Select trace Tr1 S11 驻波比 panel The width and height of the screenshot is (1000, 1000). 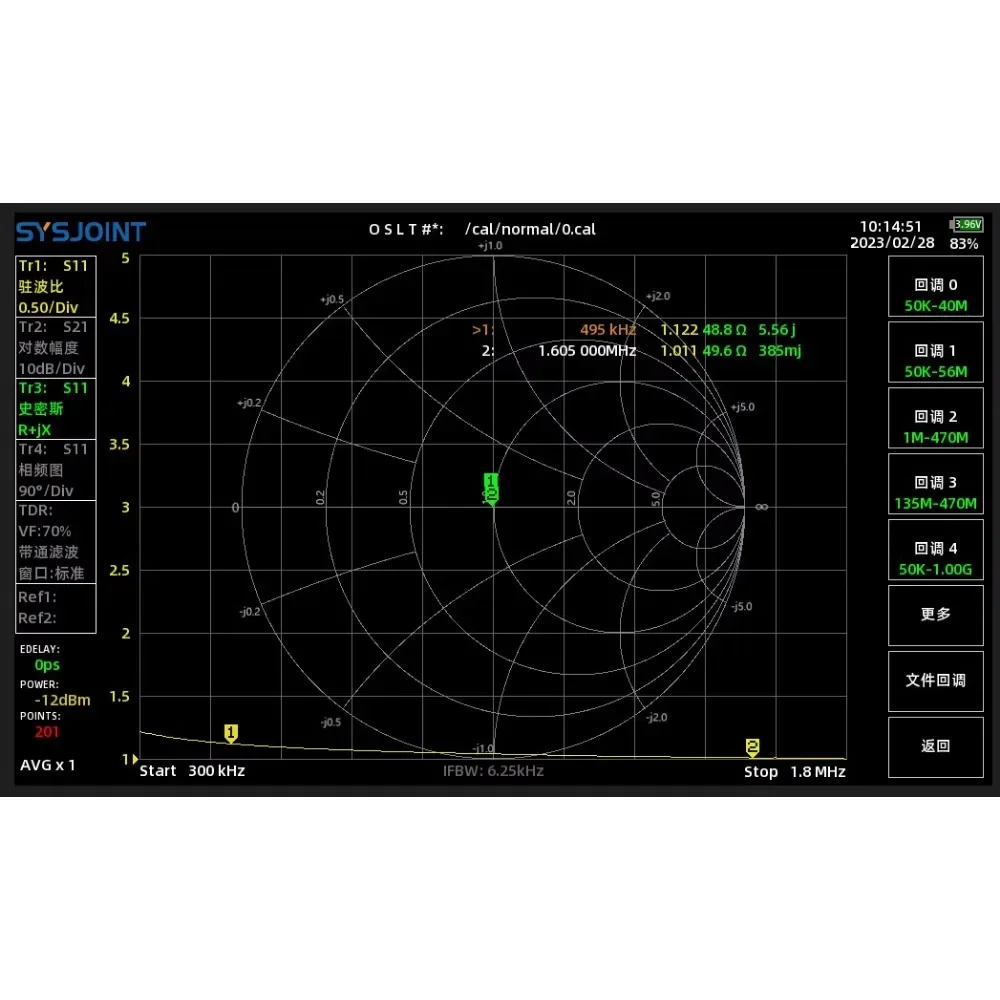tap(55, 286)
